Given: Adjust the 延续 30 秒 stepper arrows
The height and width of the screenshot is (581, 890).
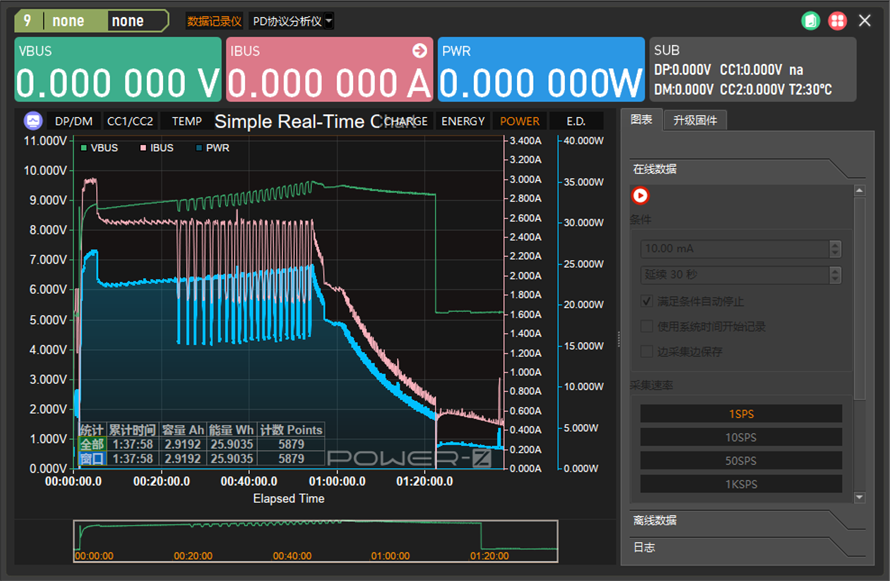Looking at the screenshot, I should point(835,275).
